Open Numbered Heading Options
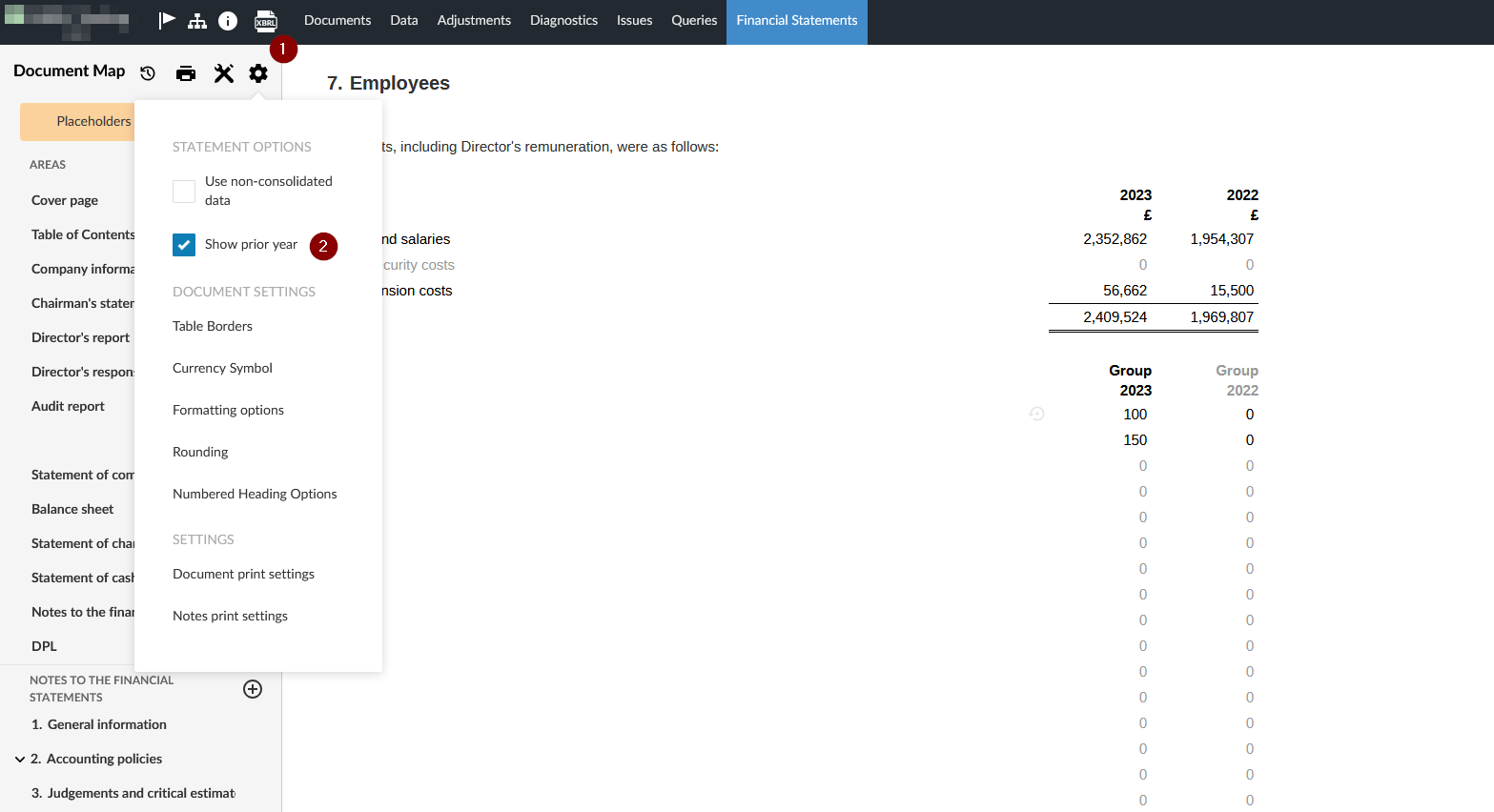 coord(255,494)
